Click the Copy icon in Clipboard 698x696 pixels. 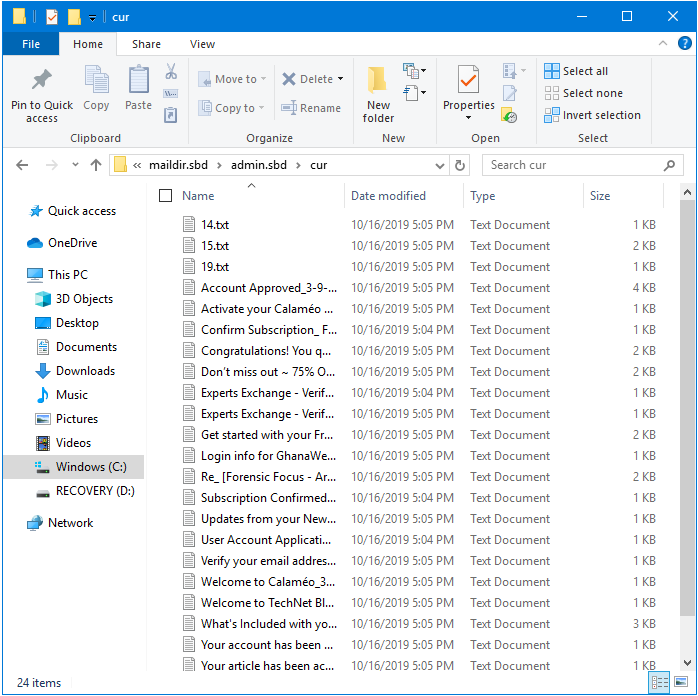96,79
